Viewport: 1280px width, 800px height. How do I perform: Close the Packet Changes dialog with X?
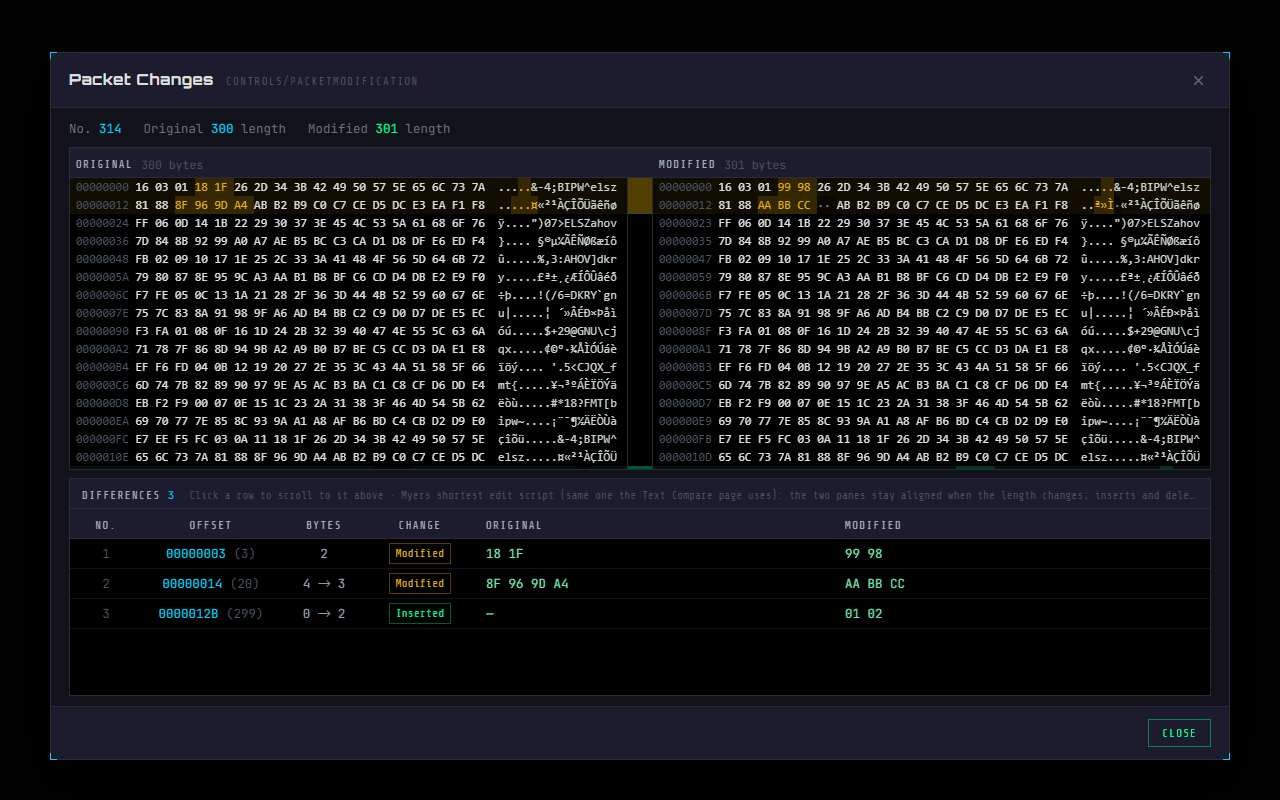tap(1198, 81)
